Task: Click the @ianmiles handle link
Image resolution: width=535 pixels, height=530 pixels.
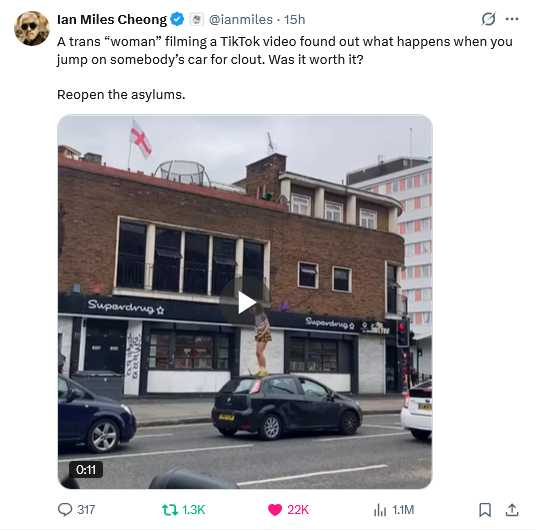Action: tap(241, 19)
